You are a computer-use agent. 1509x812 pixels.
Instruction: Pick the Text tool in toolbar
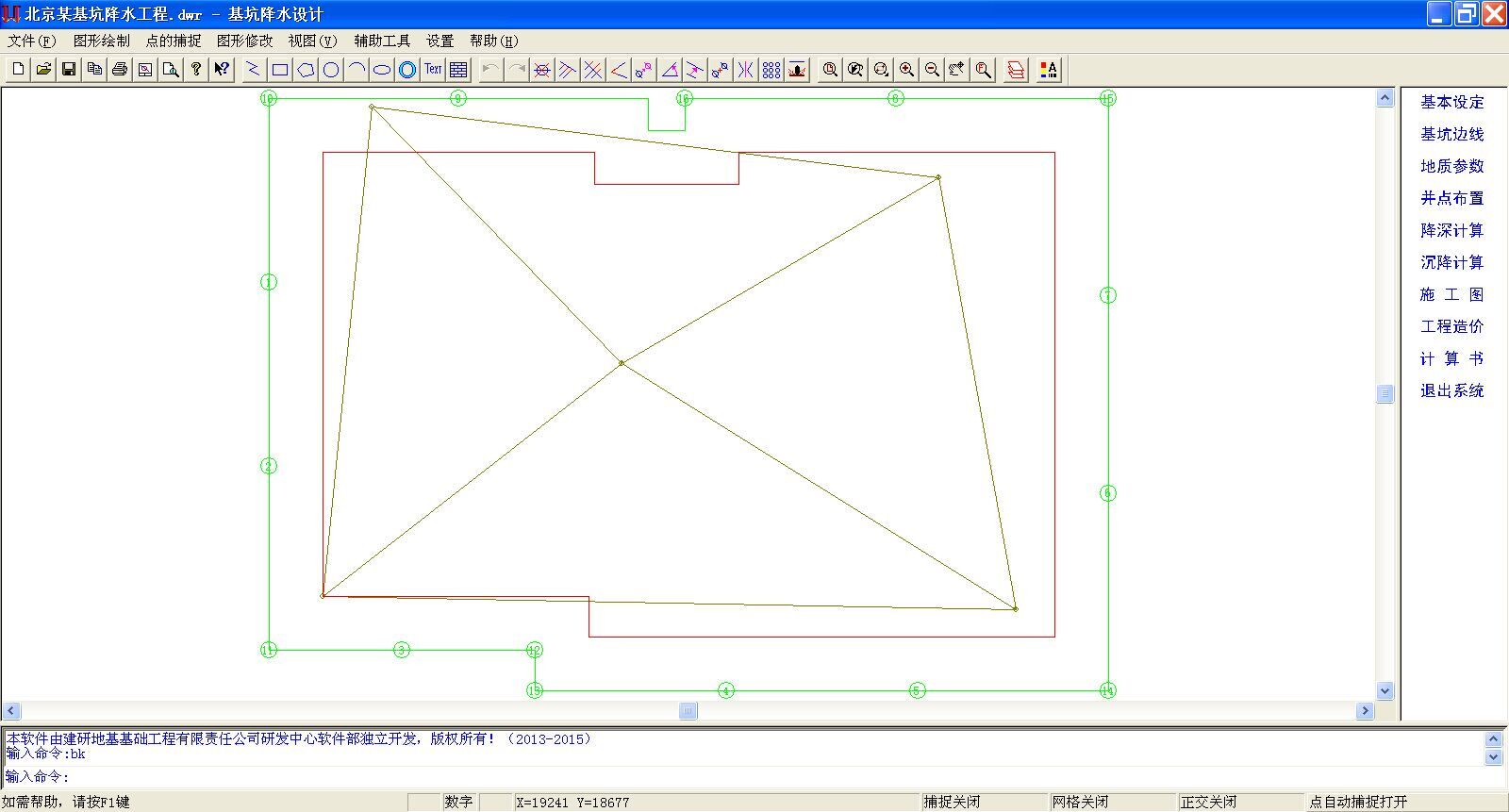433,70
